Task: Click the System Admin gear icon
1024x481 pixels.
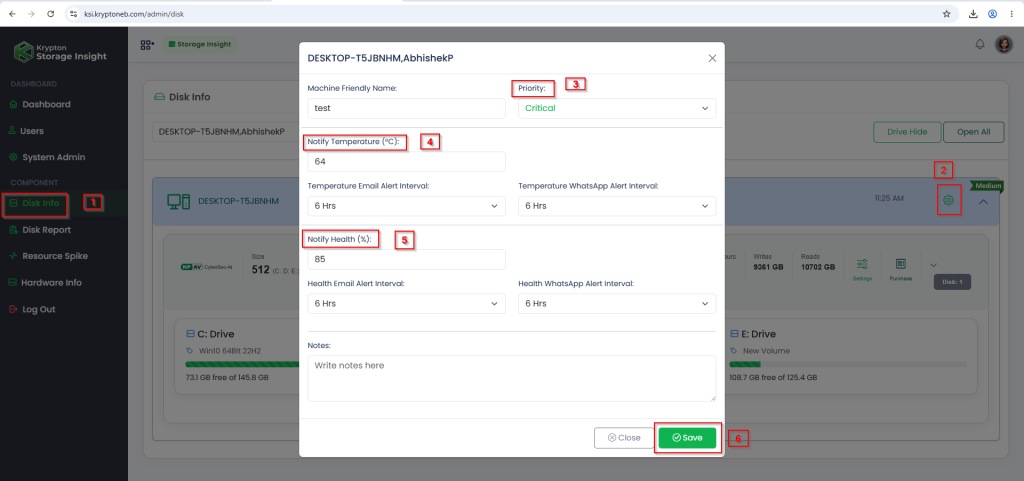Action: coord(13,157)
